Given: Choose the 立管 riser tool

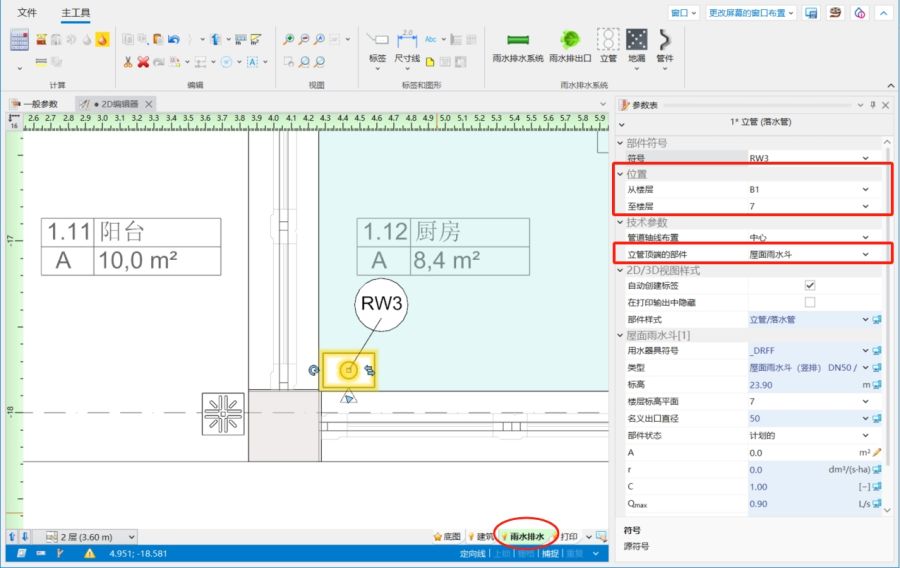Looking at the screenshot, I should point(607,40).
